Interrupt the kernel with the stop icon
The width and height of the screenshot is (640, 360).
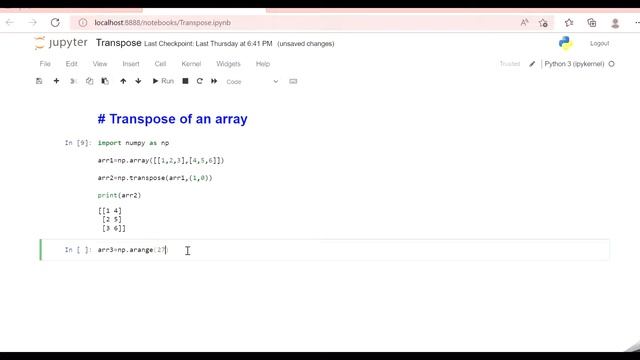pos(185,81)
